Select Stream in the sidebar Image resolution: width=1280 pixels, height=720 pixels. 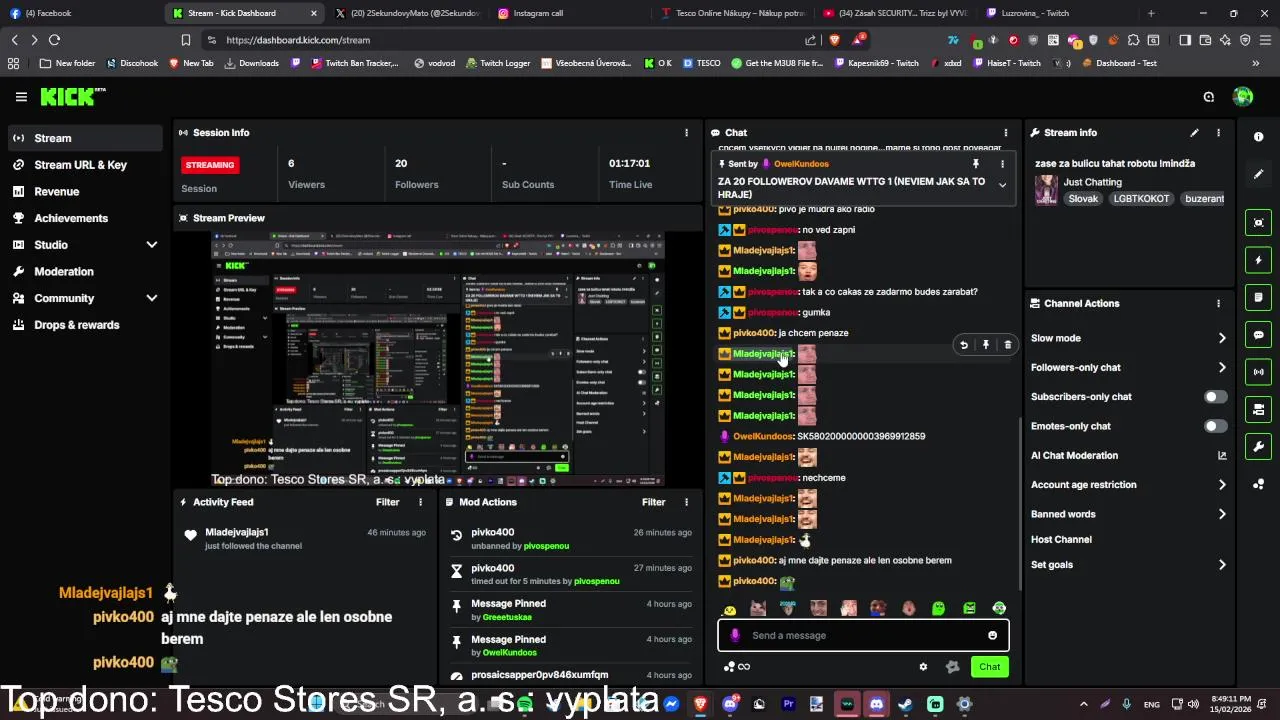(84, 138)
